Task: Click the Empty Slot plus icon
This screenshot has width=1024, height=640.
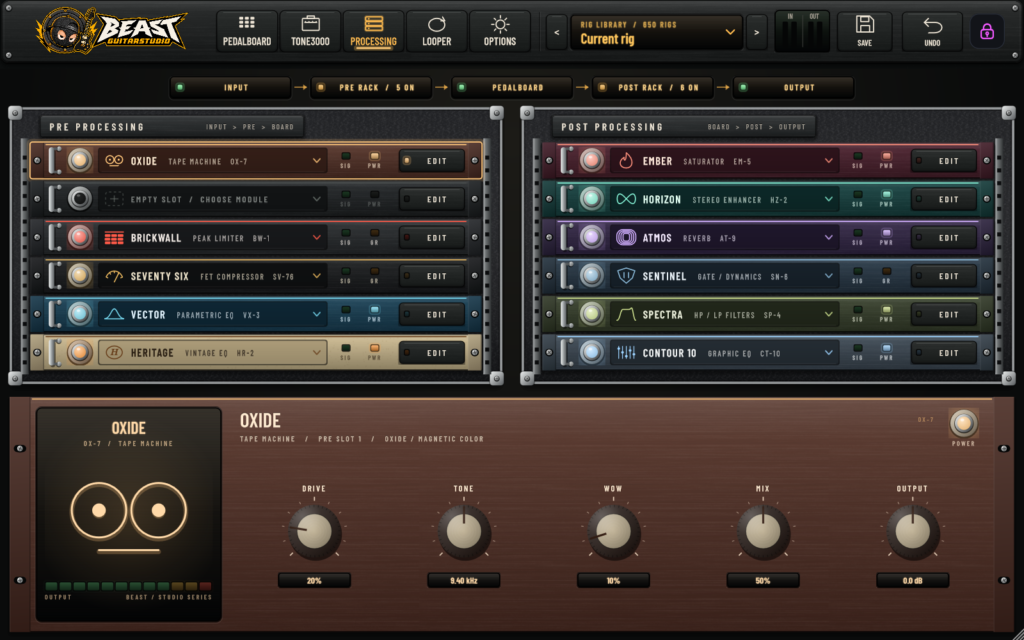Action: pos(114,199)
